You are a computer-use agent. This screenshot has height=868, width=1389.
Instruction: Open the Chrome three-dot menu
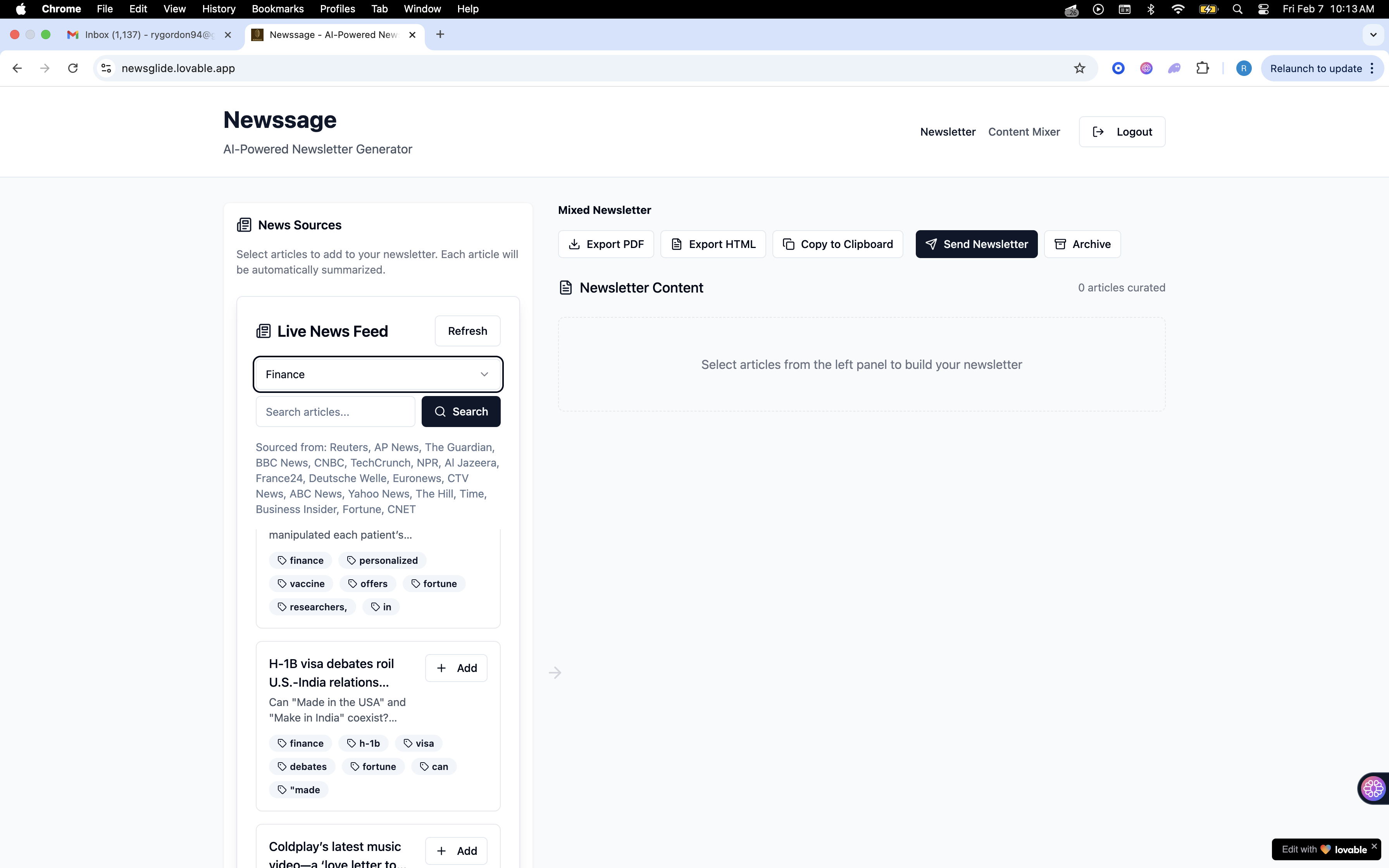[x=1372, y=68]
